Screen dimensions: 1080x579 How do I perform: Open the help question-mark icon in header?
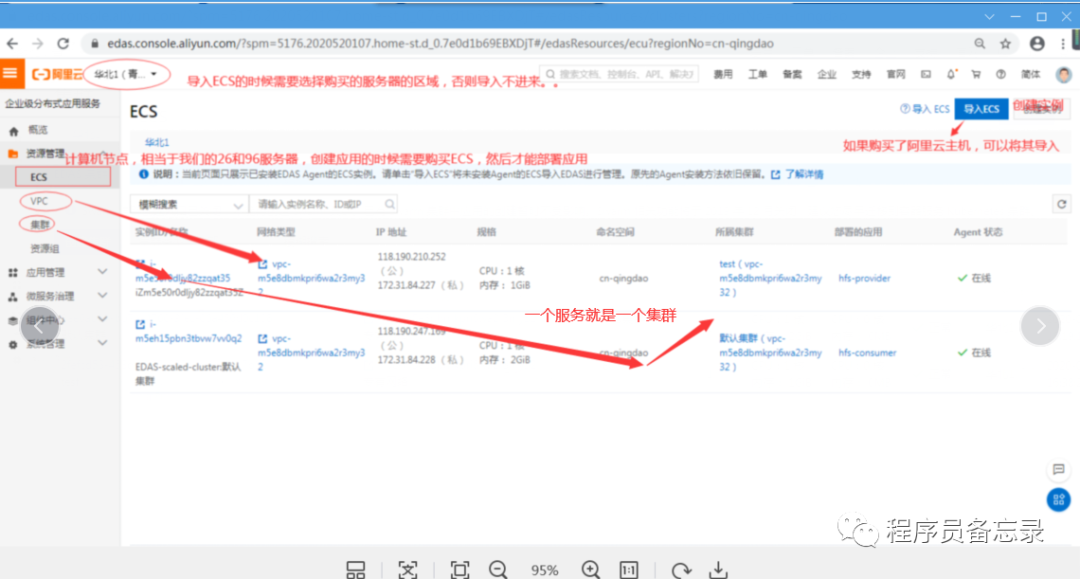1001,74
